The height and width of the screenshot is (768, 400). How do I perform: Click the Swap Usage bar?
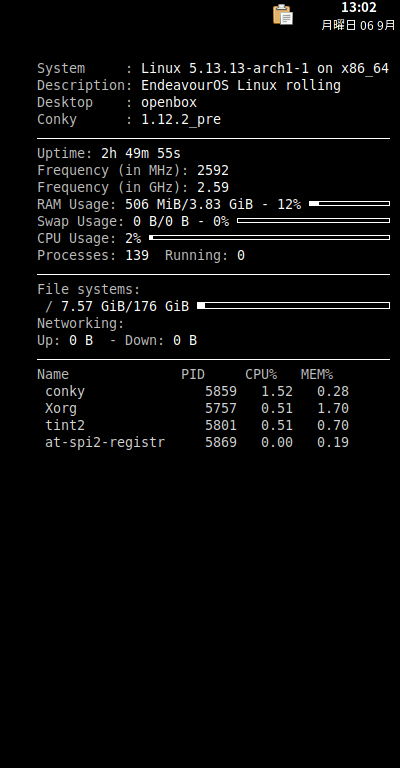pos(313,220)
